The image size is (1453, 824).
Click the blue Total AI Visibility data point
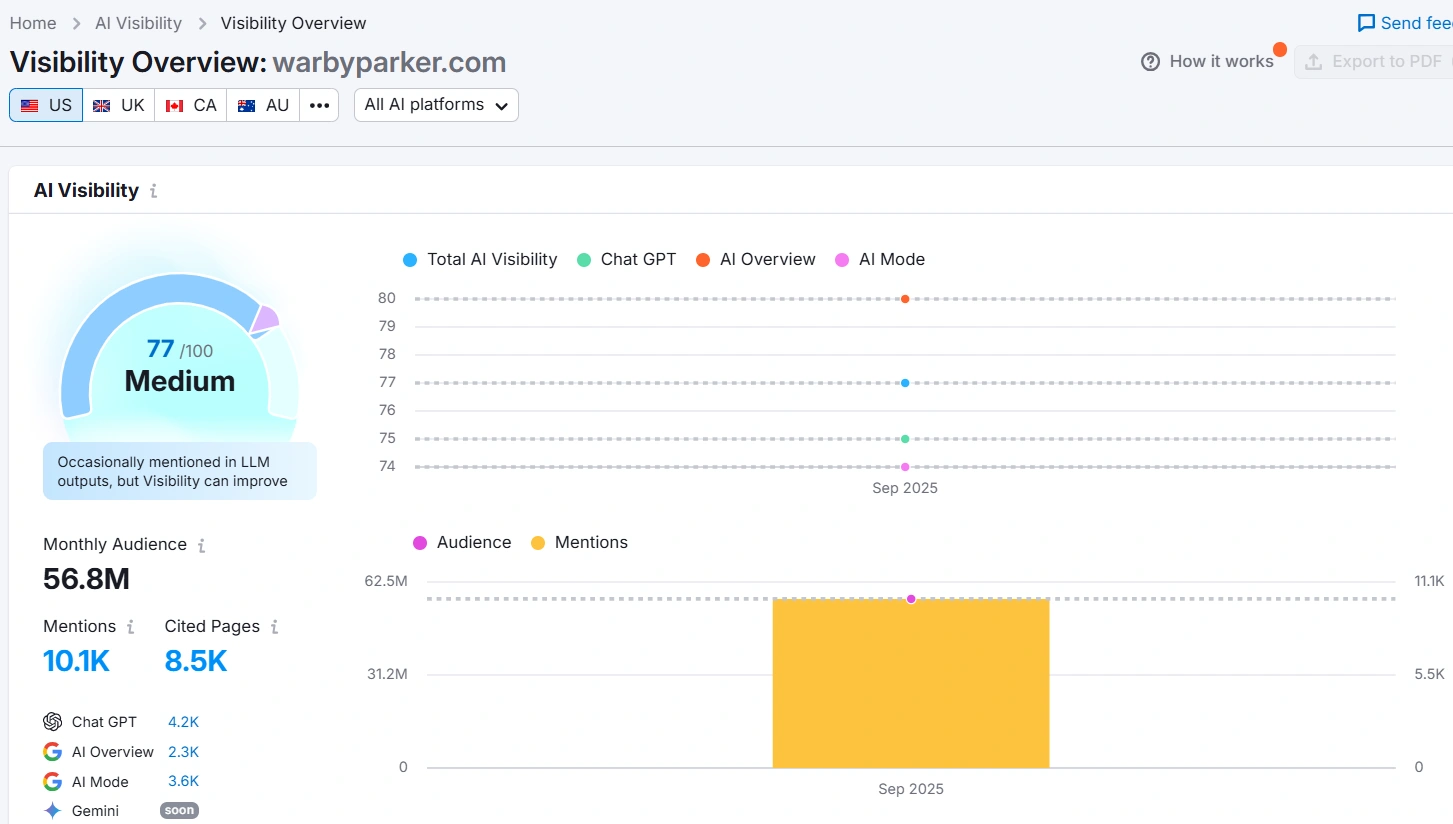pos(905,383)
